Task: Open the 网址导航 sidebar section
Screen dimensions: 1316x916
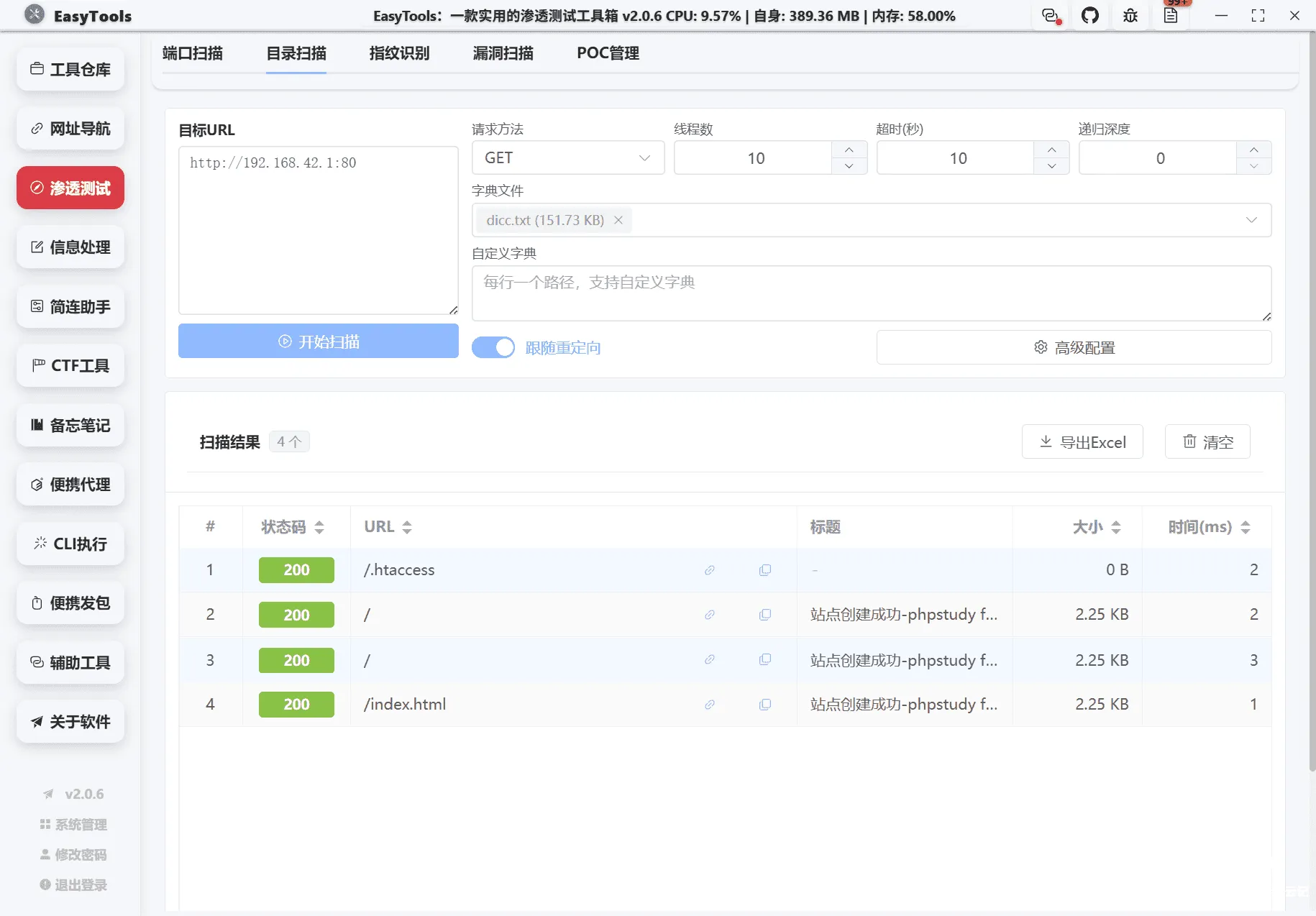Action: (70, 128)
